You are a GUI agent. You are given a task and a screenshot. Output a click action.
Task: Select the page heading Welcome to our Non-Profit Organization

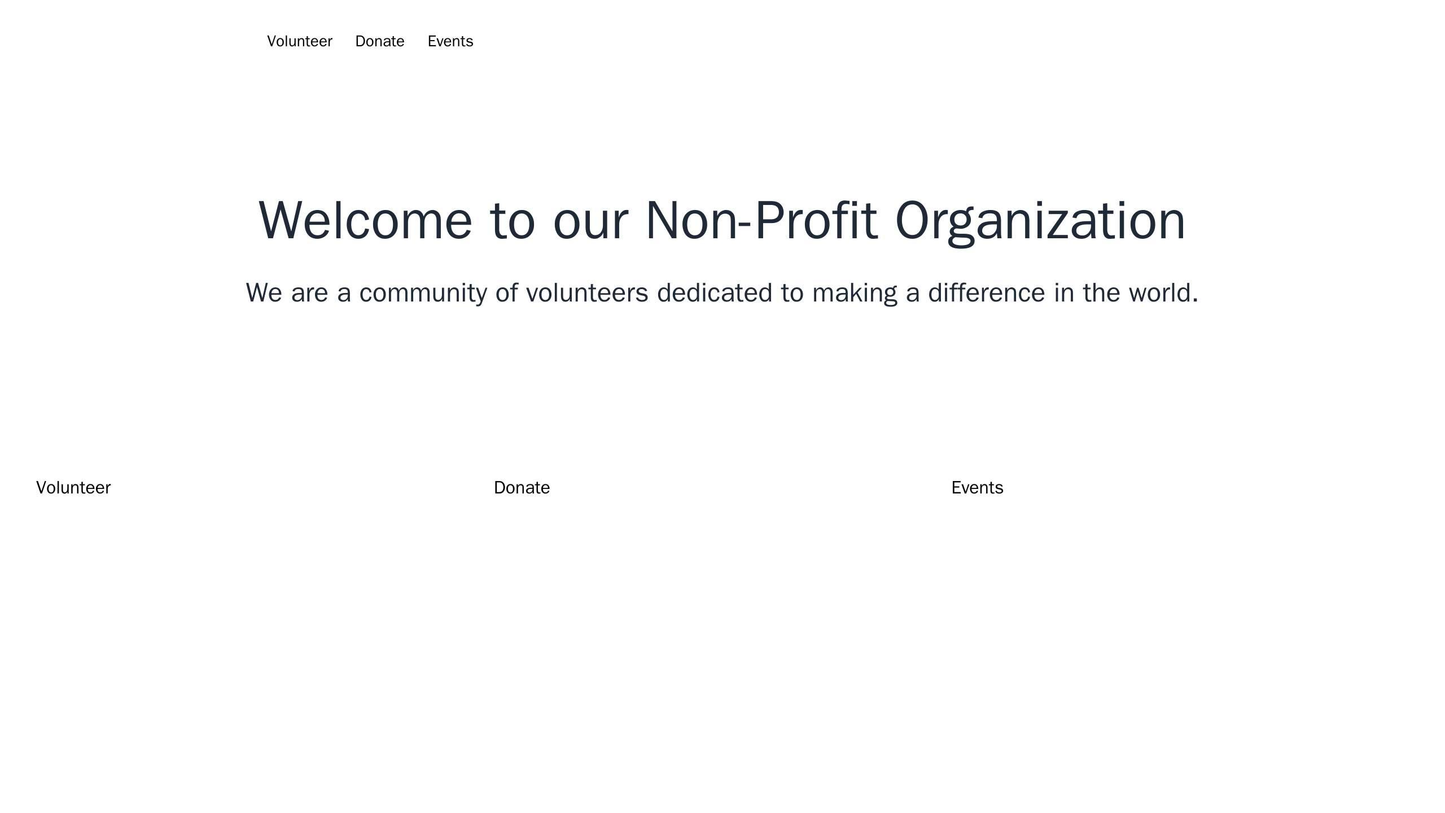[722, 219]
